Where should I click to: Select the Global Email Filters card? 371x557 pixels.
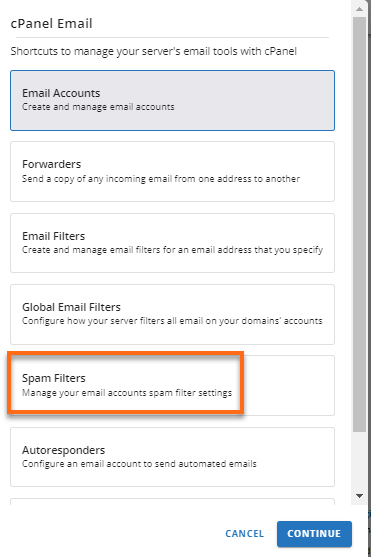pos(172,314)
